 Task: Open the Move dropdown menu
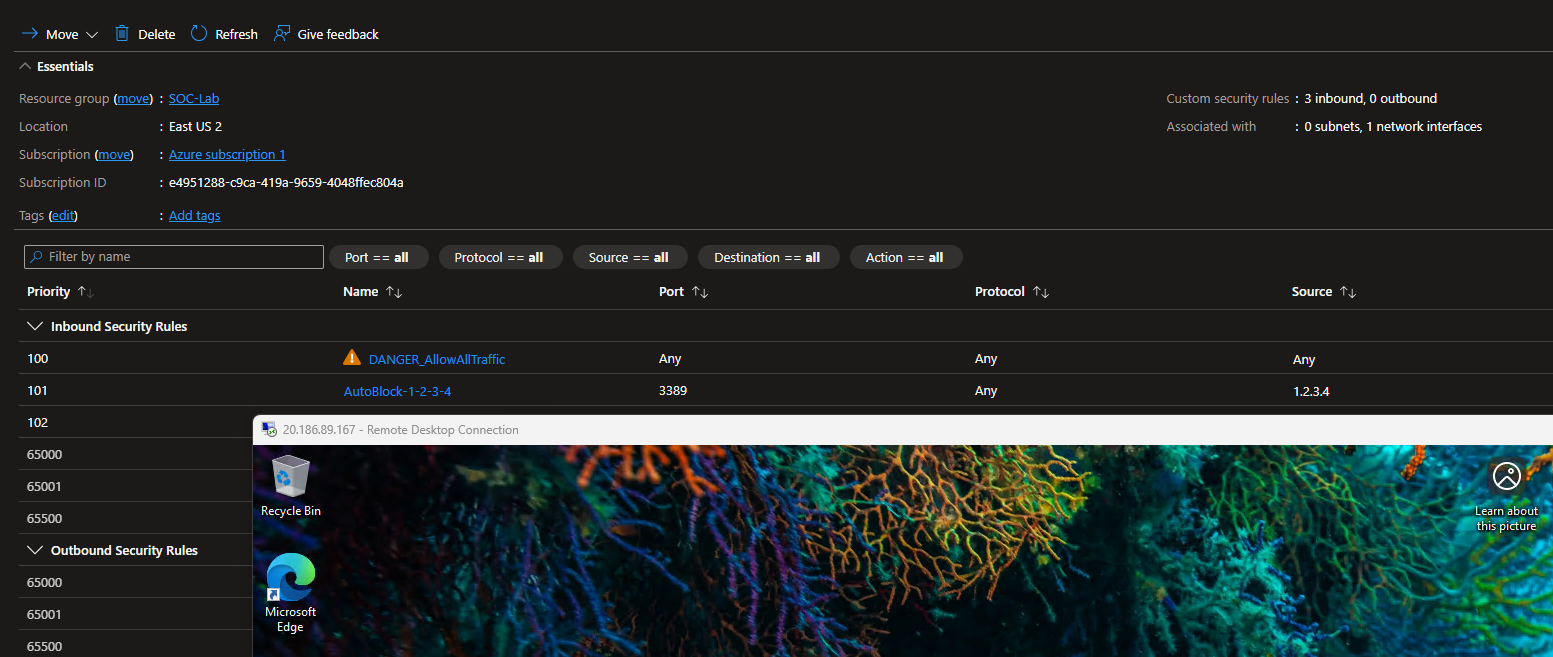92,35
